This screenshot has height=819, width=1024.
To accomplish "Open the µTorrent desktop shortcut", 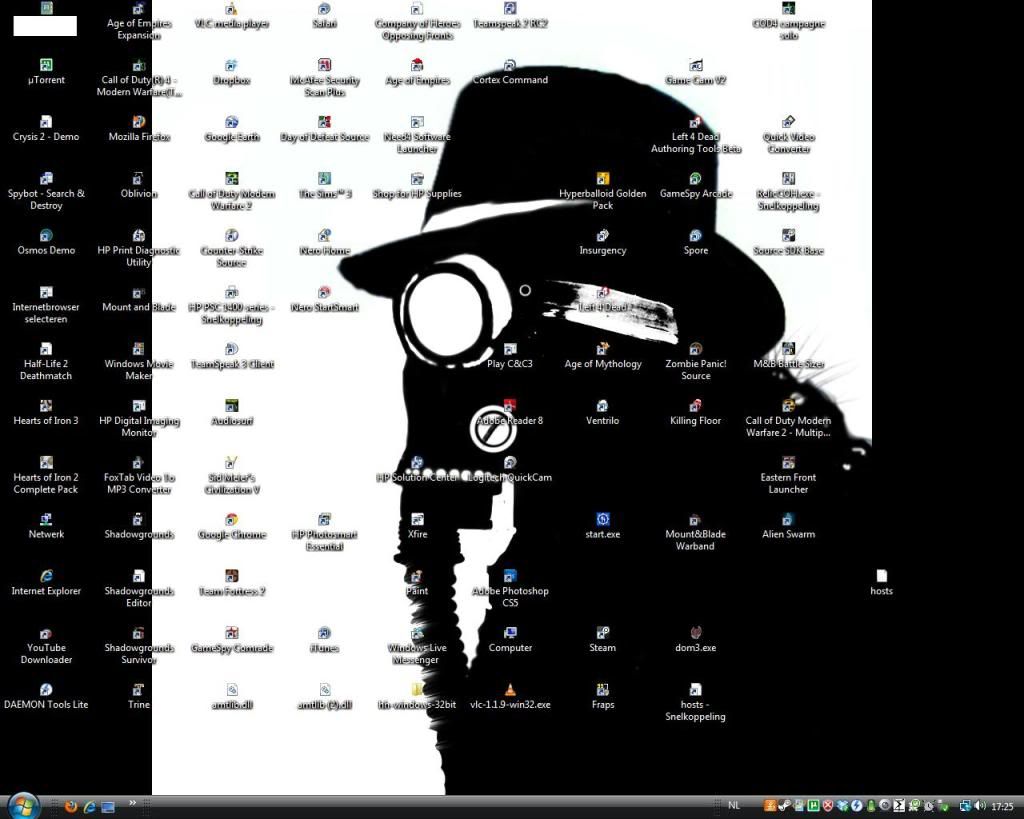I will point(46,72).
